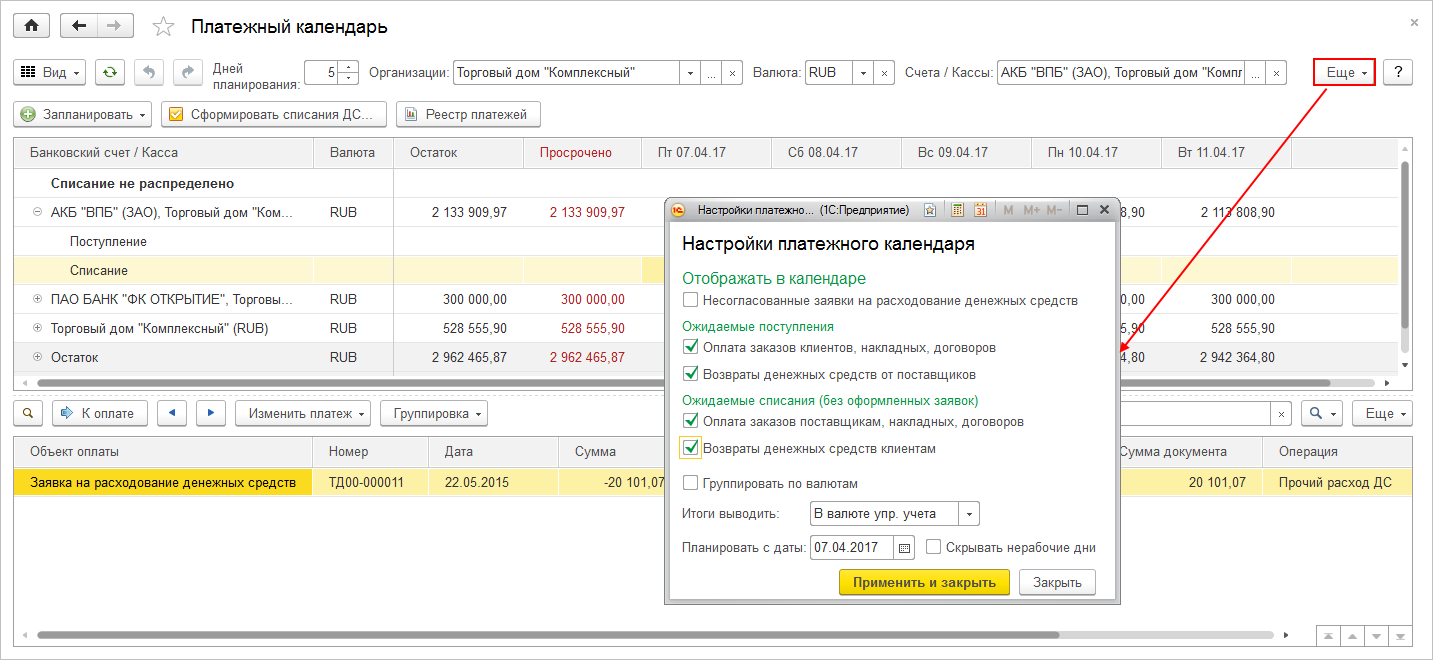This screenshot has height=660, width=1433.
Task: Click the redo arrow icon in toolbar
Action: click(x=187, y=72)
